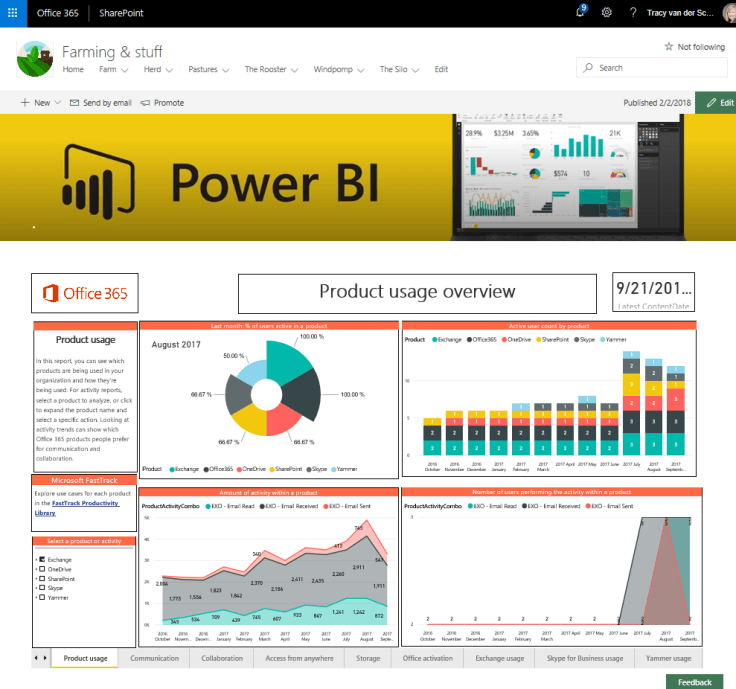Click the Not following star
The image size is (736, 689).
point(669,47)
